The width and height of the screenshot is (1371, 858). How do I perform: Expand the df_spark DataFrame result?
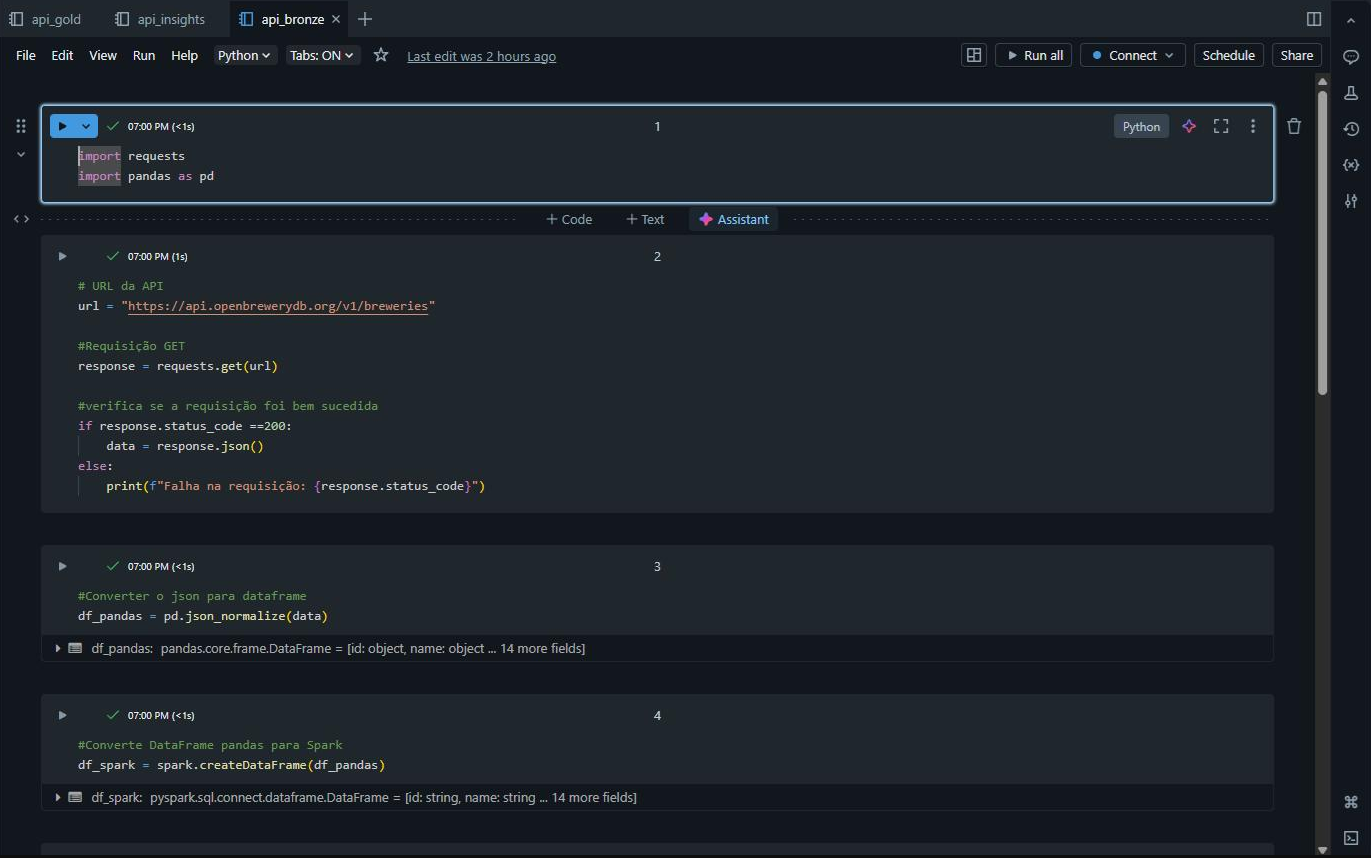(x=57, y=797)
